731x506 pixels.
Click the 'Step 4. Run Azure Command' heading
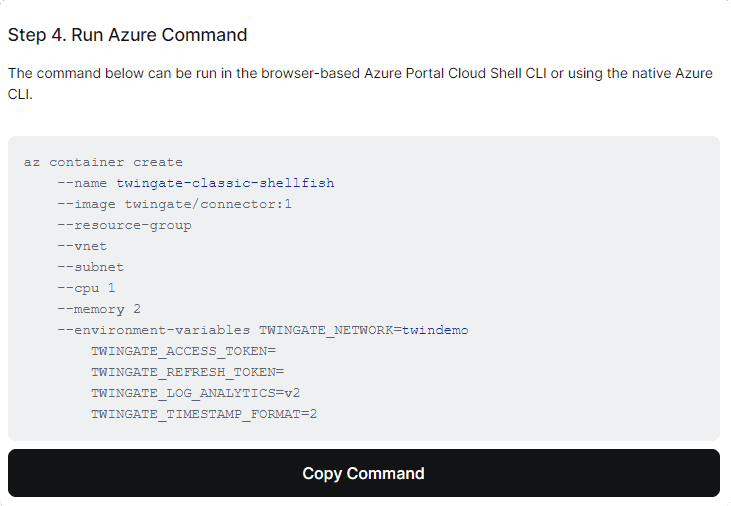click(x=127, y=35)
